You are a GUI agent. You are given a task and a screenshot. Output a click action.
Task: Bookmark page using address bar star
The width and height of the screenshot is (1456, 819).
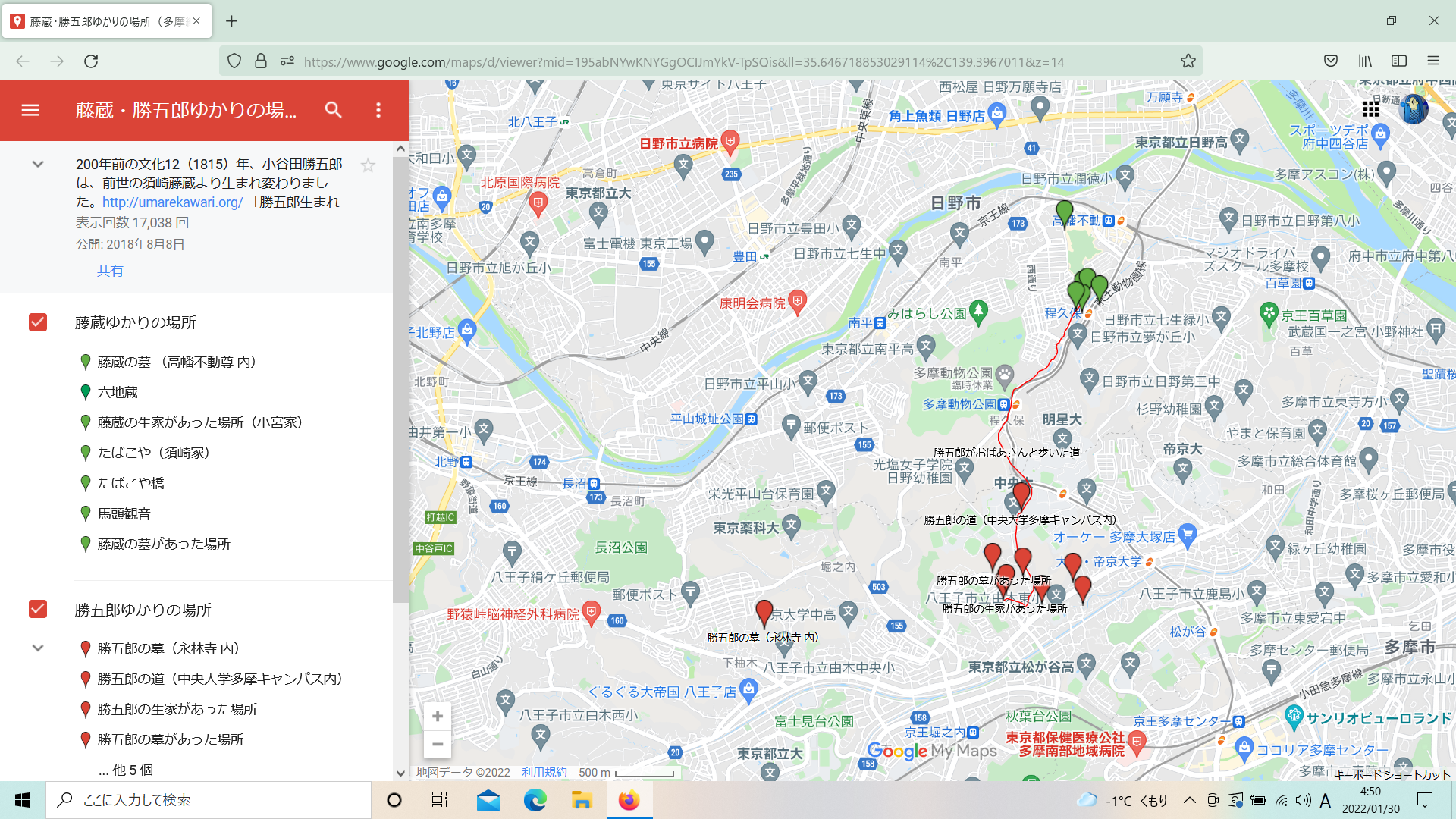point(1188,61)
